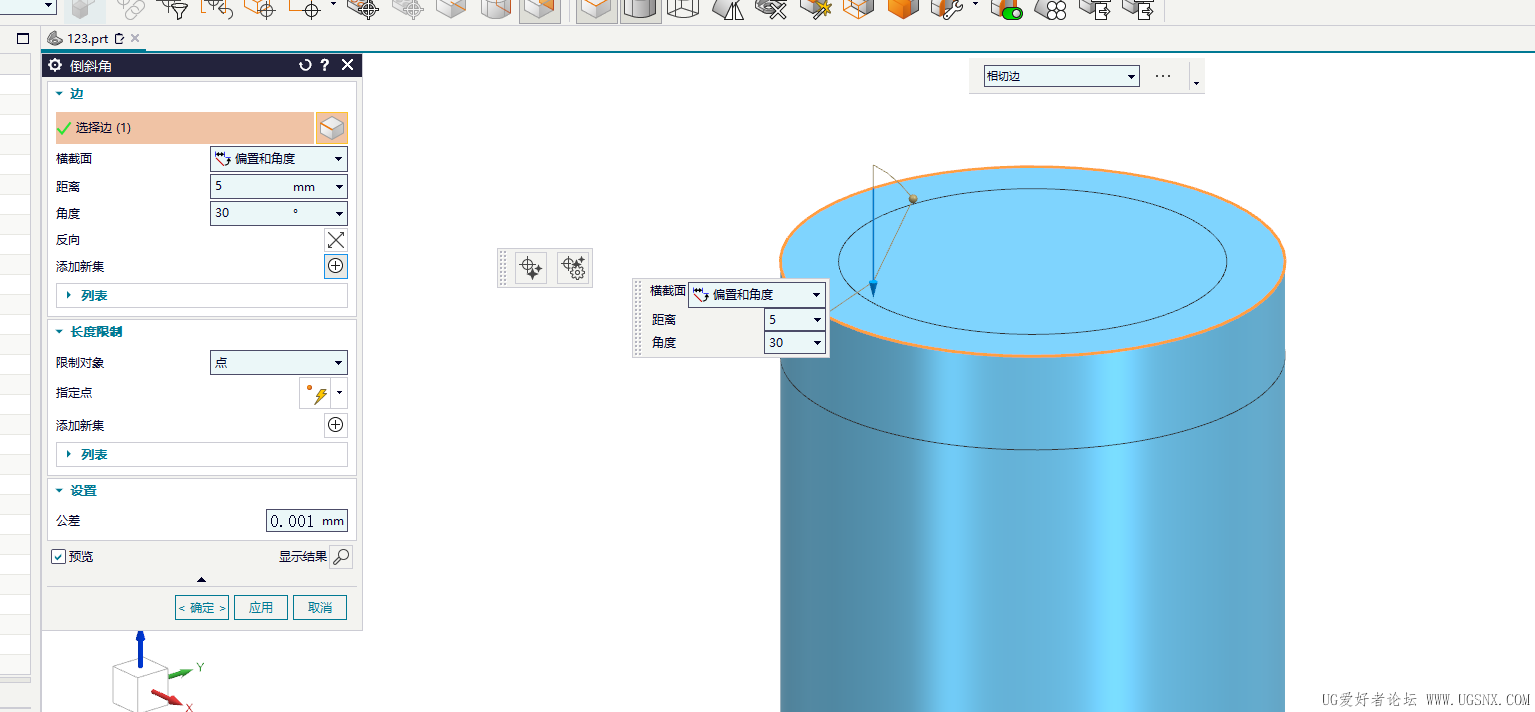
Task: Open the 距离 unit dropdown arrow in the dialog
Action: 340,186
